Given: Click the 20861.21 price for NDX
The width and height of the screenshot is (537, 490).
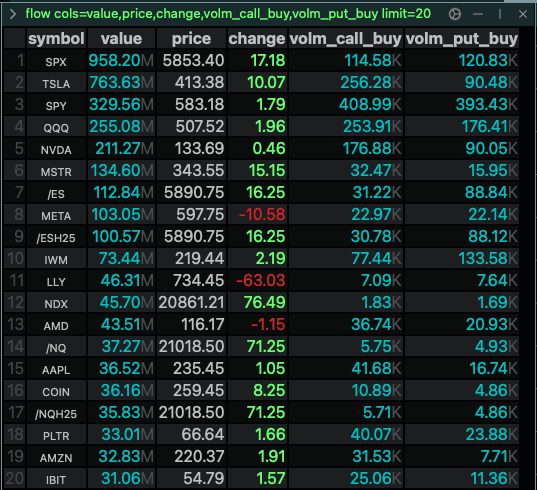Looking at the screenshot, I should coord(191,302).
